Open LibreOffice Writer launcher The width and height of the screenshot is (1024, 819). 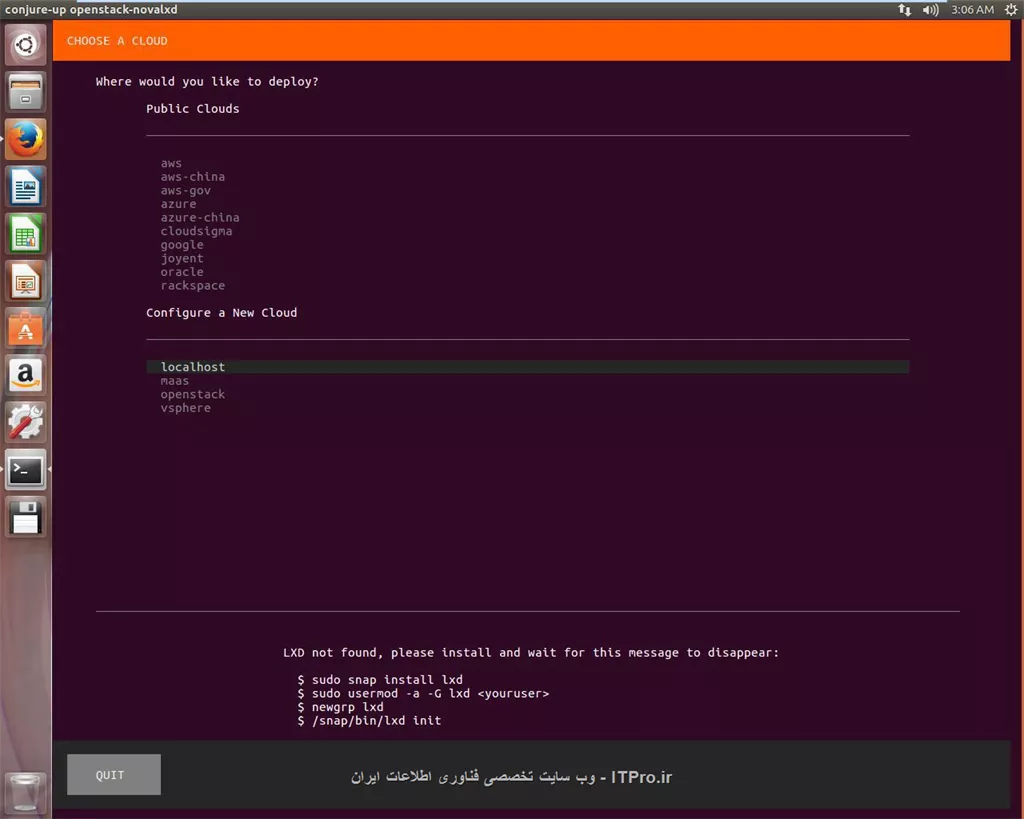pos(25,187)
